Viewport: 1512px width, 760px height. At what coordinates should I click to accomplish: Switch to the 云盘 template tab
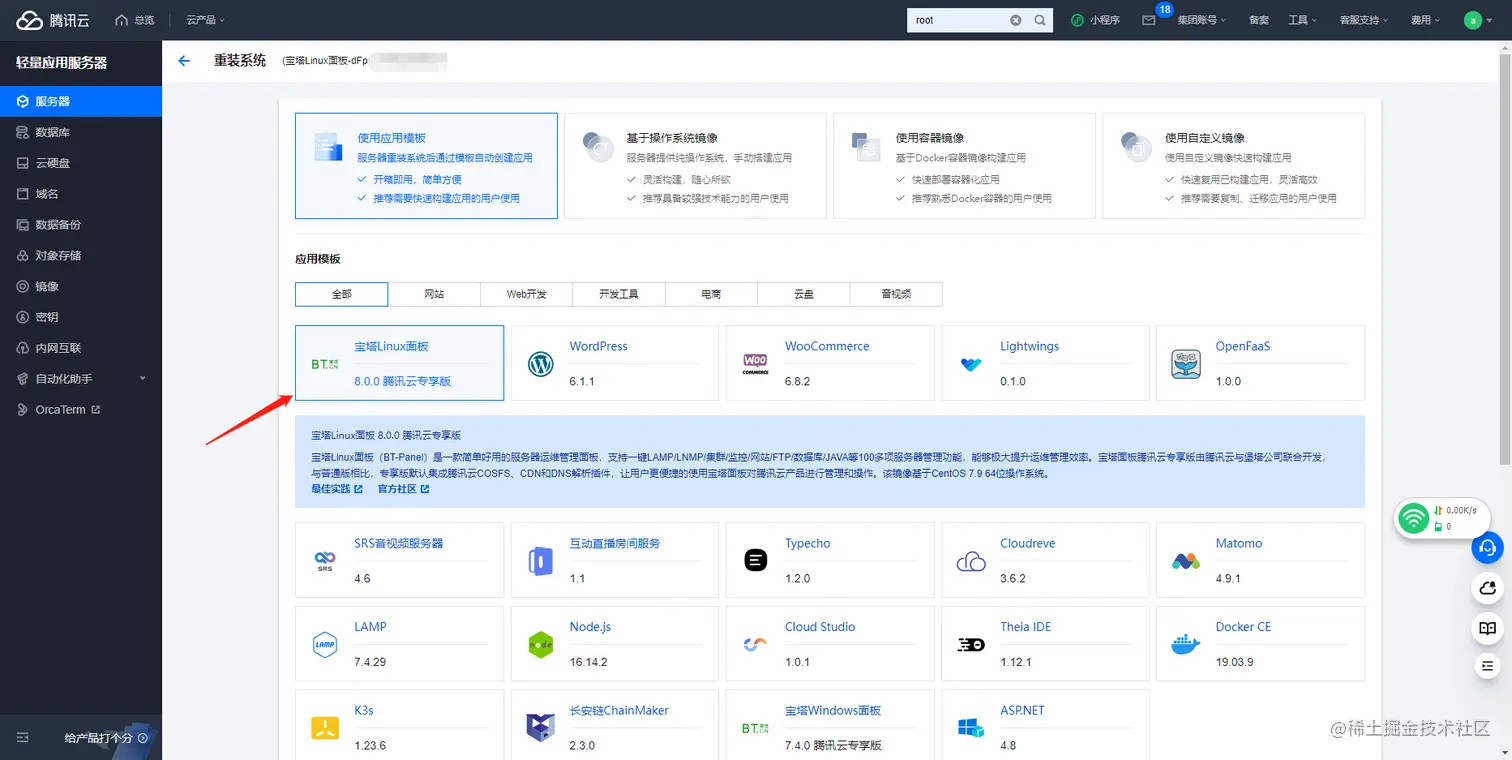click(804, 294)
